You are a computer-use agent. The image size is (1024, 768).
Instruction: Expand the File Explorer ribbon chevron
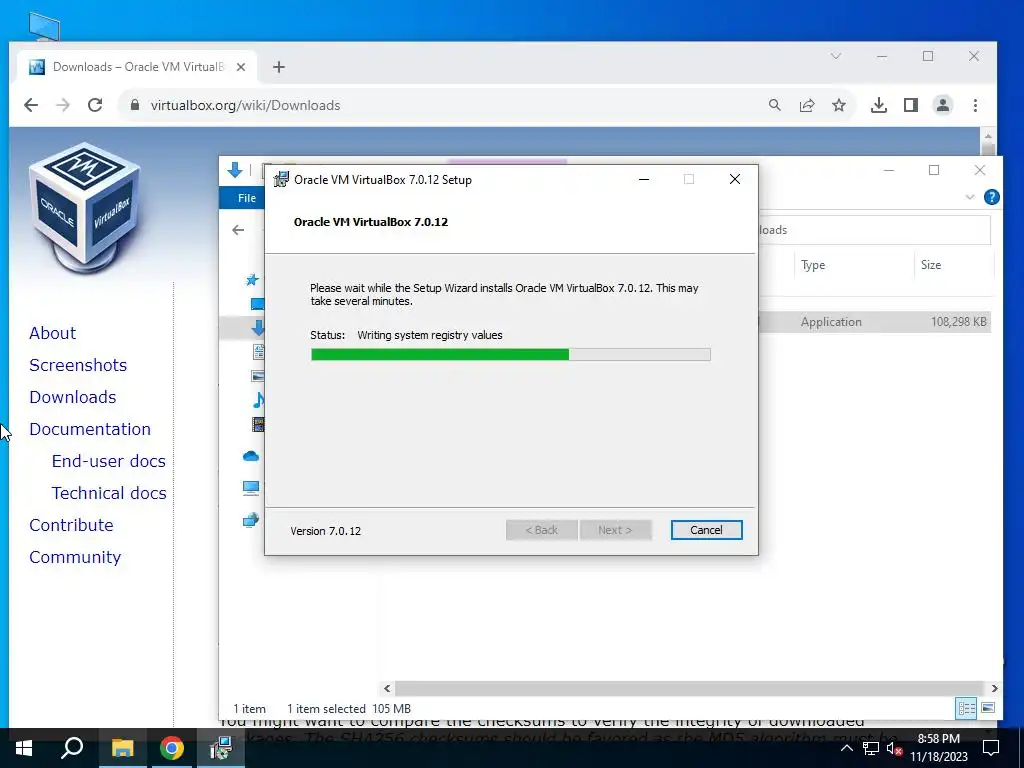pos(970,197)
